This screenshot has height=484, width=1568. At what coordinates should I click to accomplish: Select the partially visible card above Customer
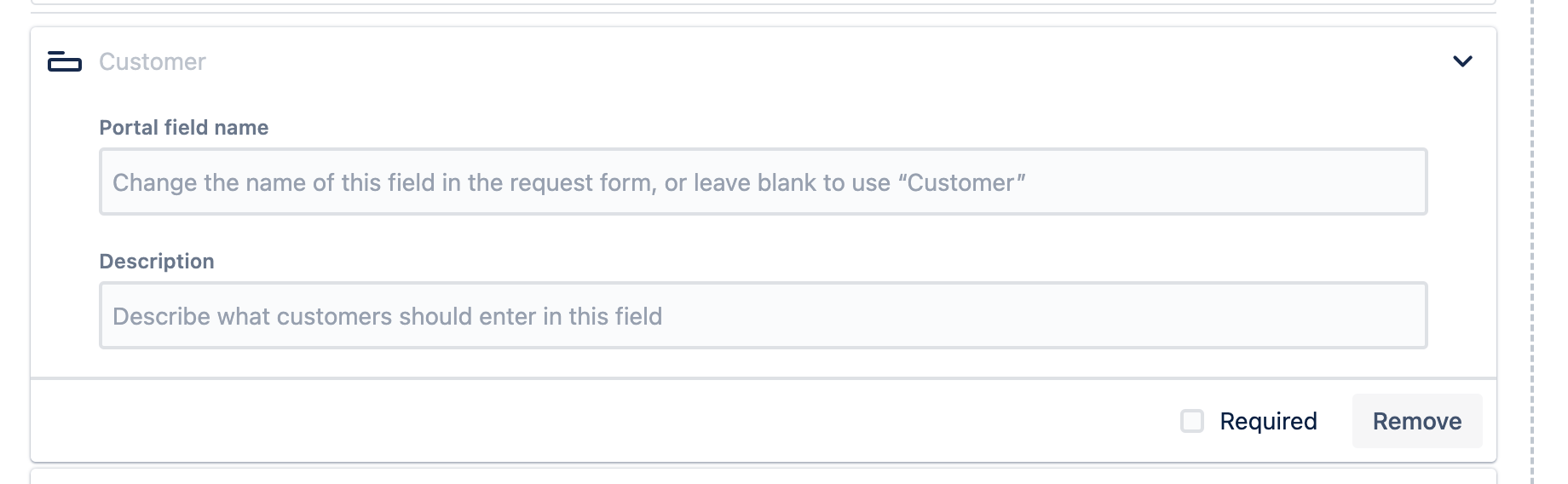[763, 3]
